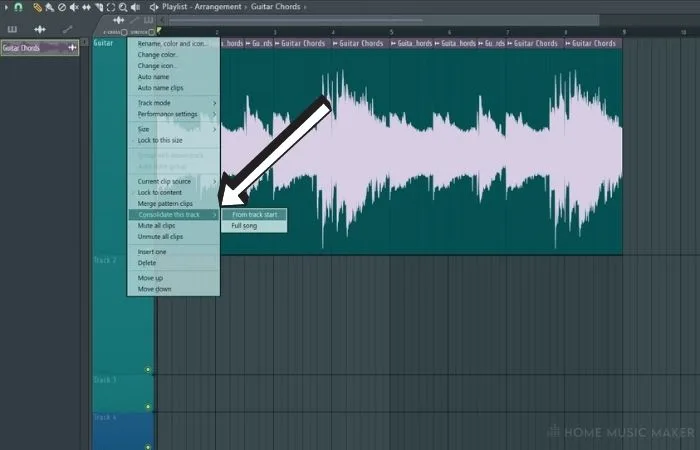700x450 pixels.
Task: Expand Consolidate this track submenu
Action: (x=173, y=215)
